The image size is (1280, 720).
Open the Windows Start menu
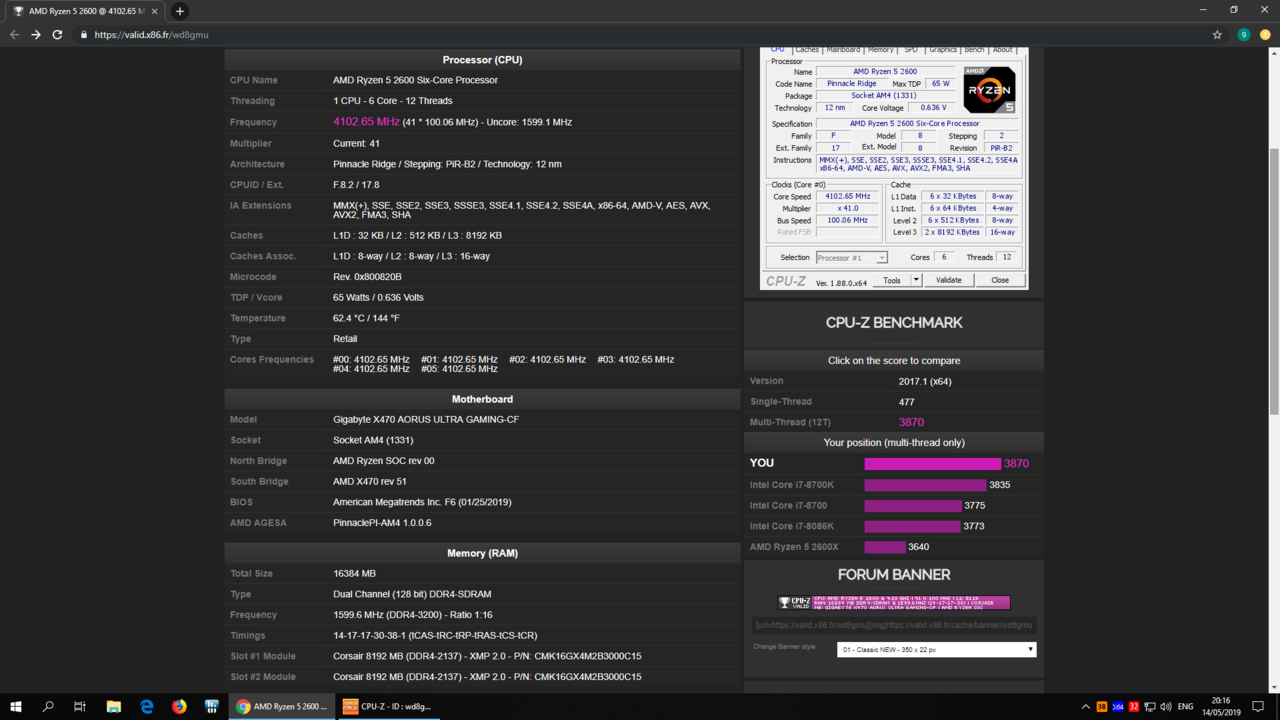coord(16,706)
